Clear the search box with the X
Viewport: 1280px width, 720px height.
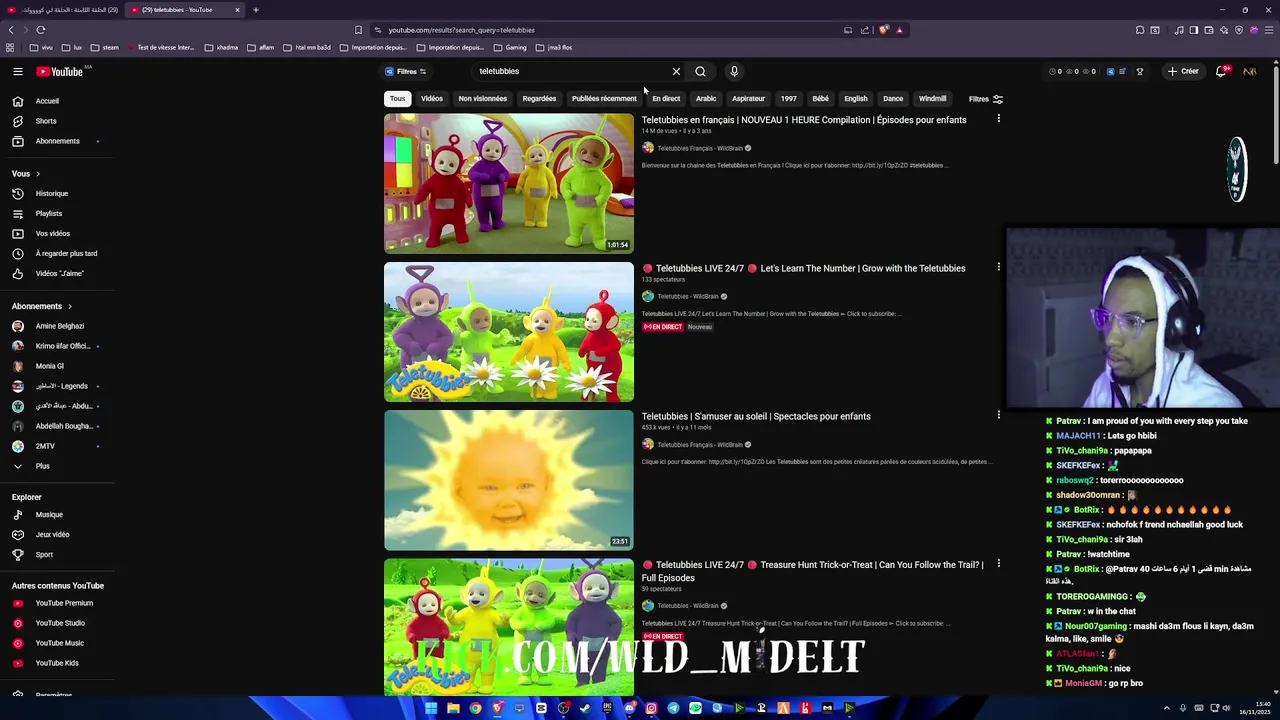(x=676, y=71)
